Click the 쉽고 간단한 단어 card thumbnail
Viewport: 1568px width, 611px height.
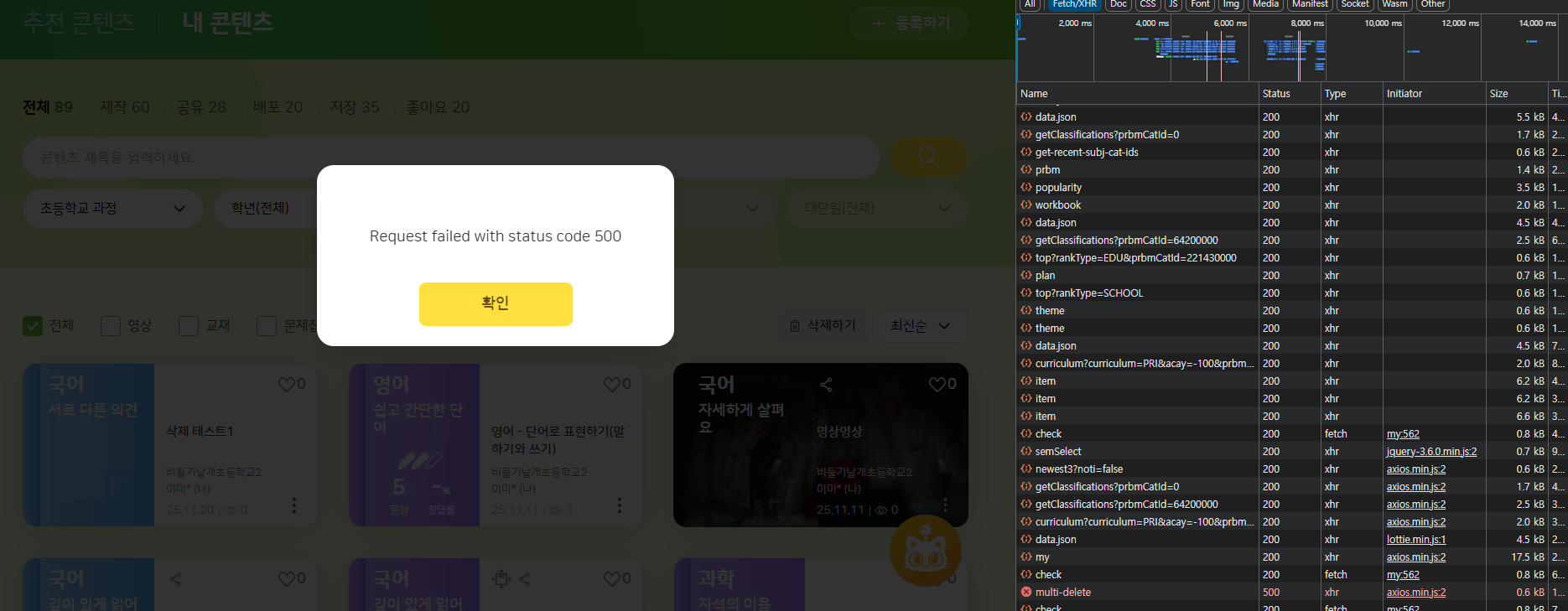[414, 445]
